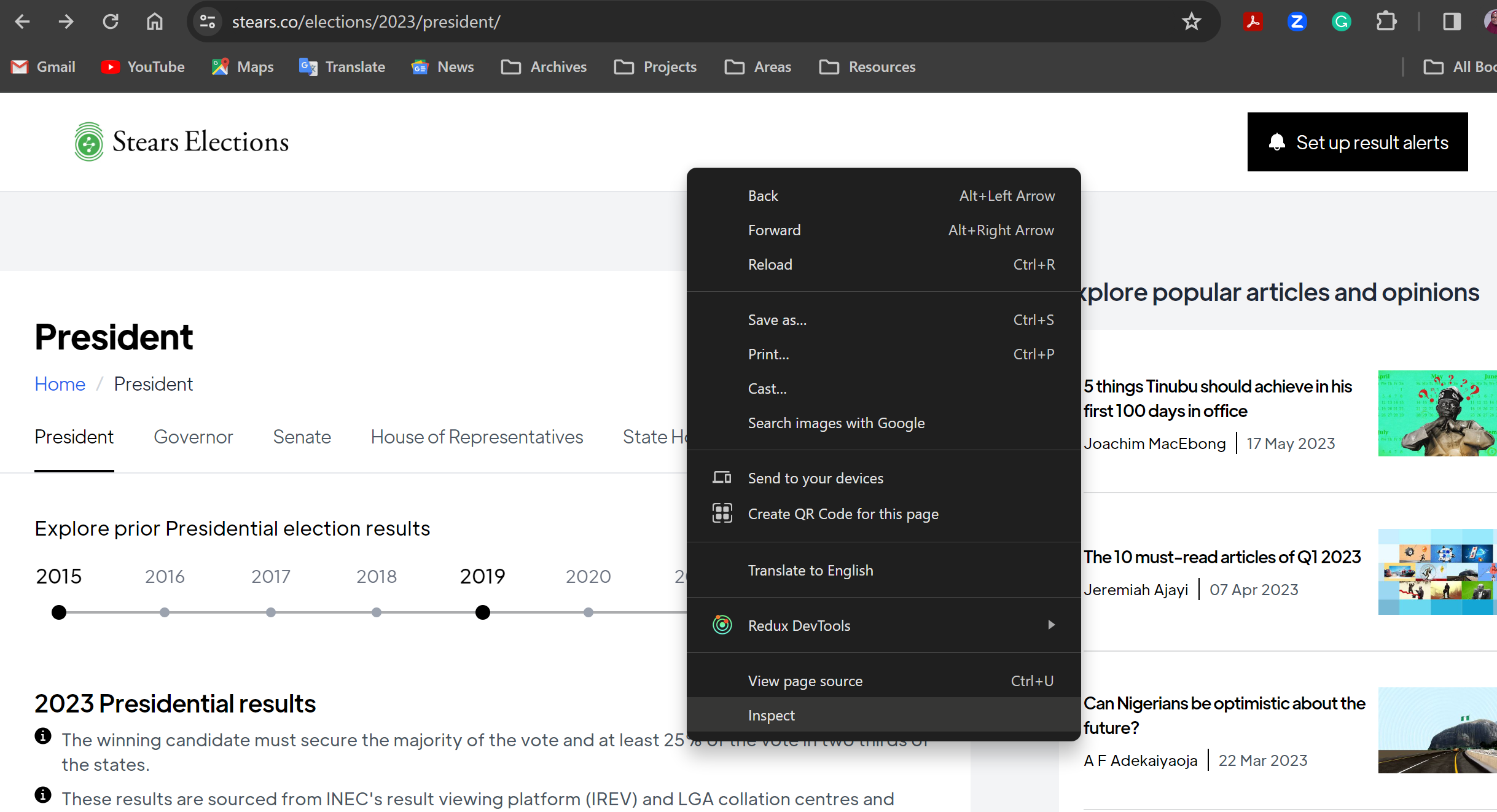Image resolution: width=1497 pixels, height=812 pixels.
Task: Select the 2019 point on the election timeline
Action: point(483,612)
